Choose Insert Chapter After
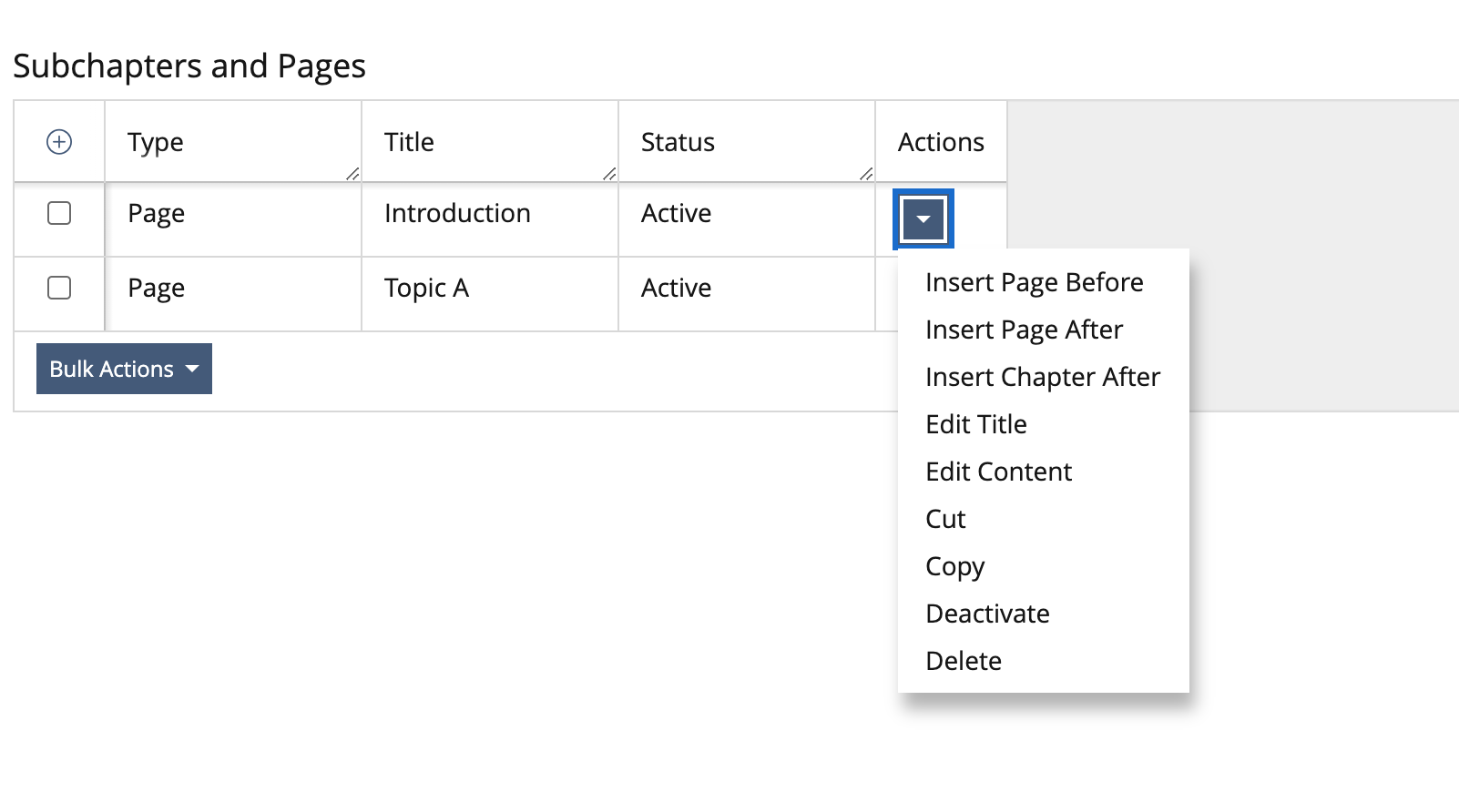Viewport: 1459px width, 812px height. click(x=1042, y=377)
